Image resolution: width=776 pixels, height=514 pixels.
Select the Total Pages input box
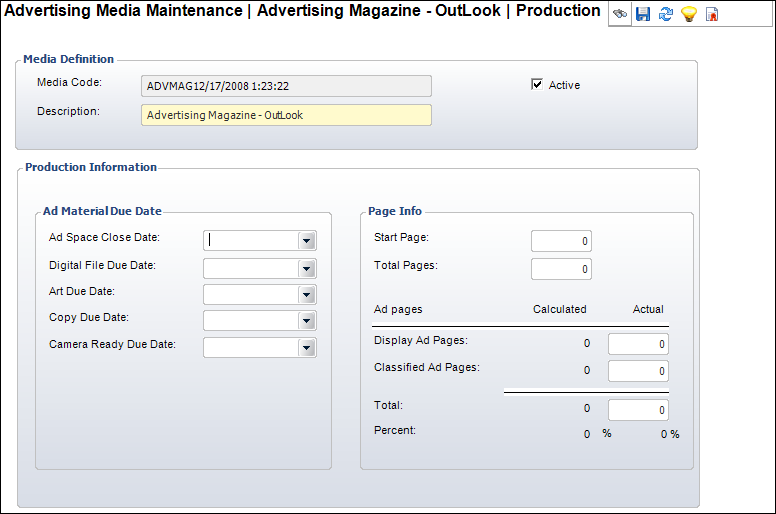561,269
